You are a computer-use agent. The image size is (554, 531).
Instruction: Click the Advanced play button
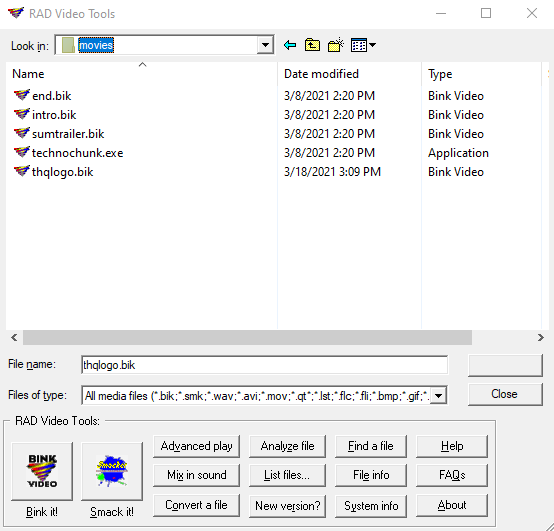(196, 446)
